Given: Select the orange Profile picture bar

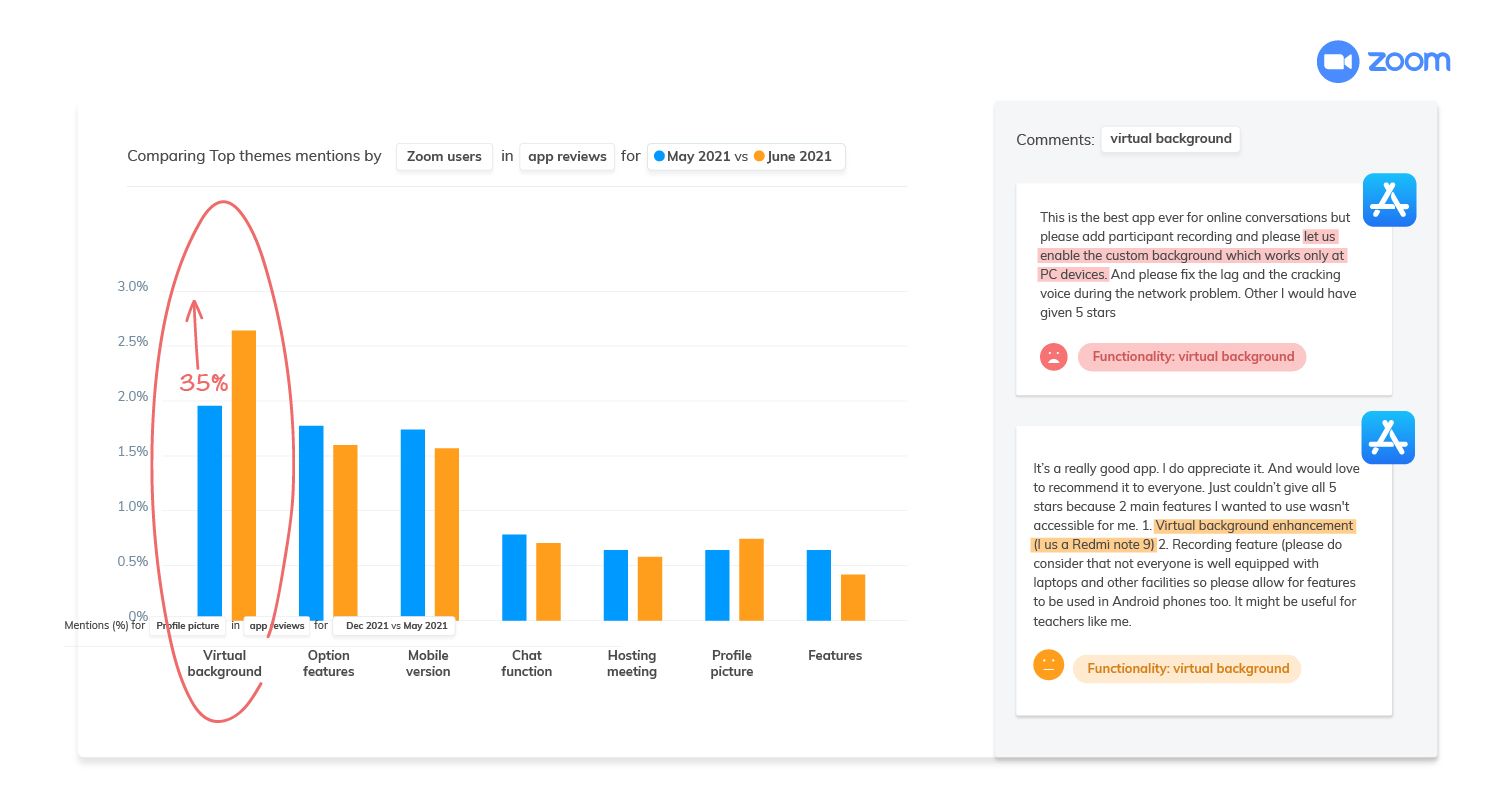Looking at the screenshot, I should (x=751, y=580).
